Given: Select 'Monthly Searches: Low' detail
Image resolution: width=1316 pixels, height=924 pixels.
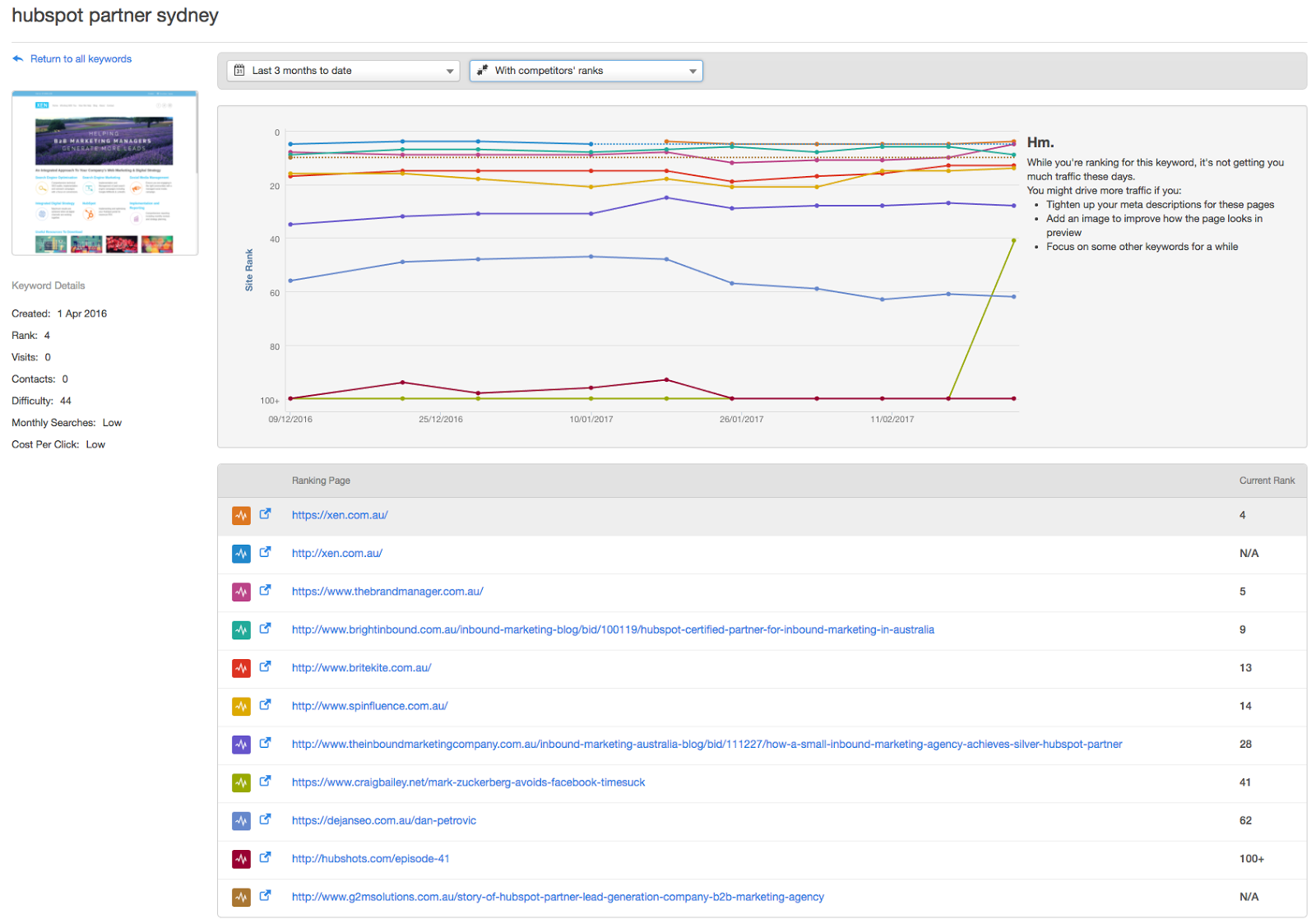Looking at the screenshot, I should (x=67, y=423).
